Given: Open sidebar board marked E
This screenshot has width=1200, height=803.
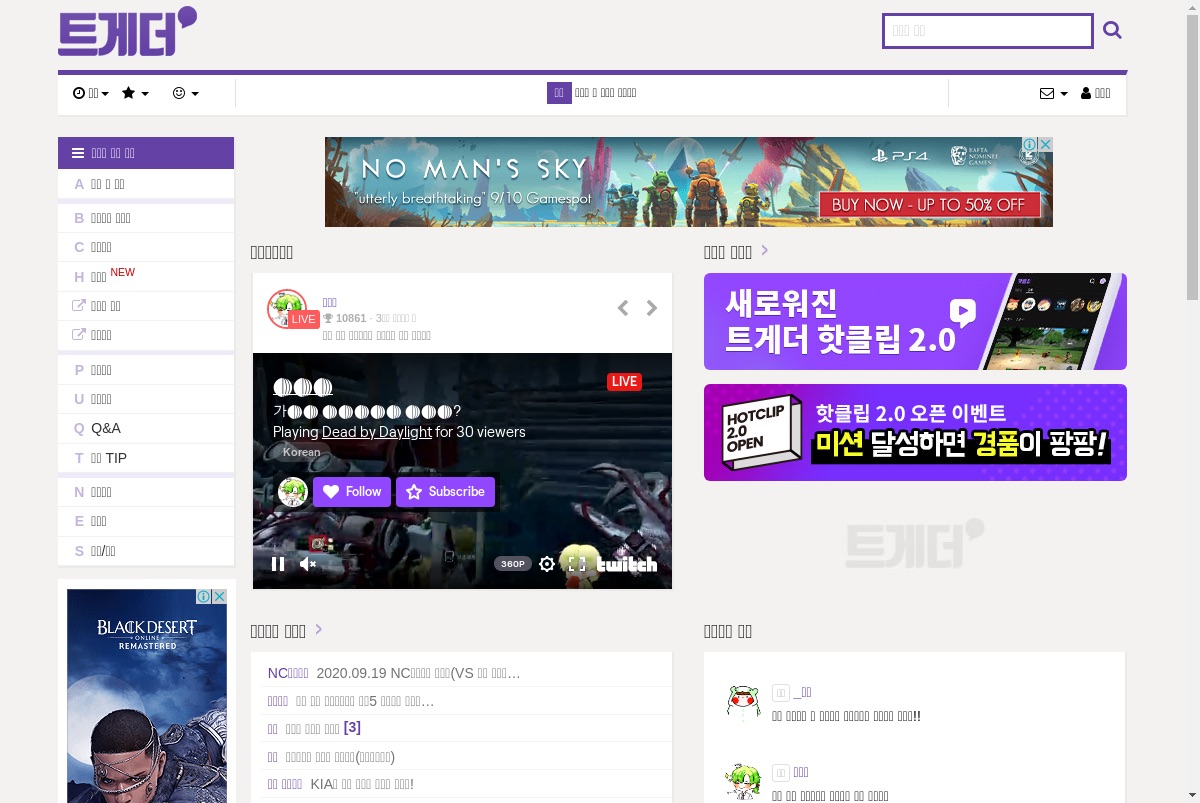Looking at the screenshot, I should click(146, 521).
